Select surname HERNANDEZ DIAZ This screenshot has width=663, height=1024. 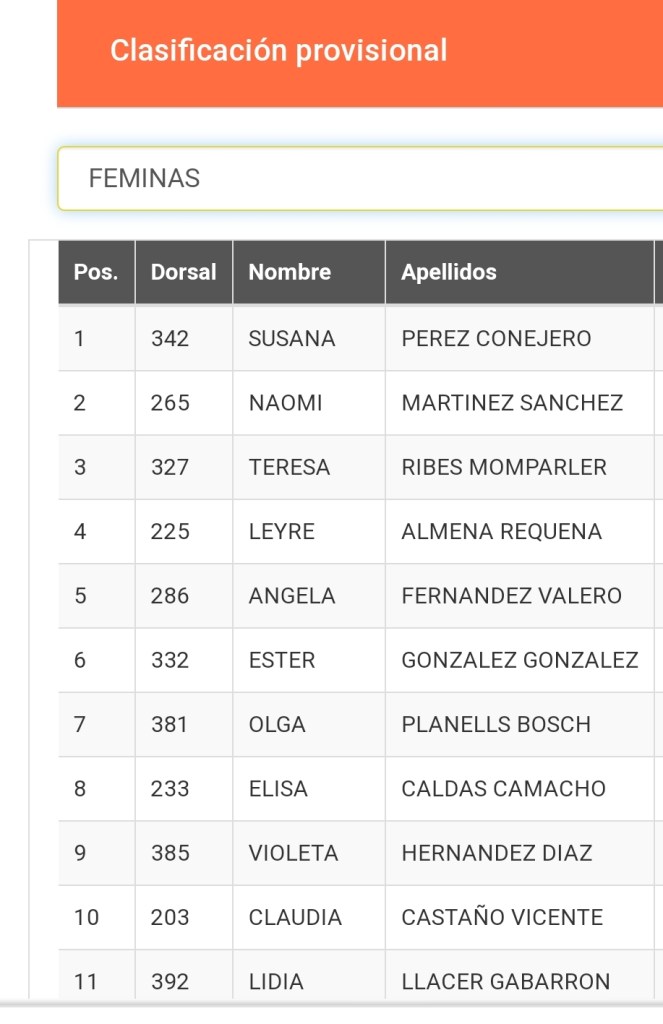tap(497, 853)
